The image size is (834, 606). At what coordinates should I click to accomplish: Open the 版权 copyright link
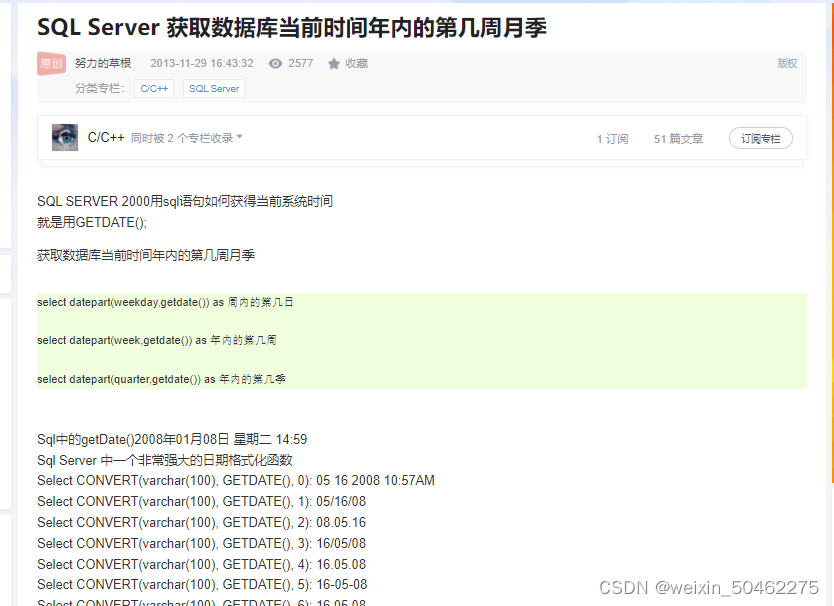(x=787, y=63)
